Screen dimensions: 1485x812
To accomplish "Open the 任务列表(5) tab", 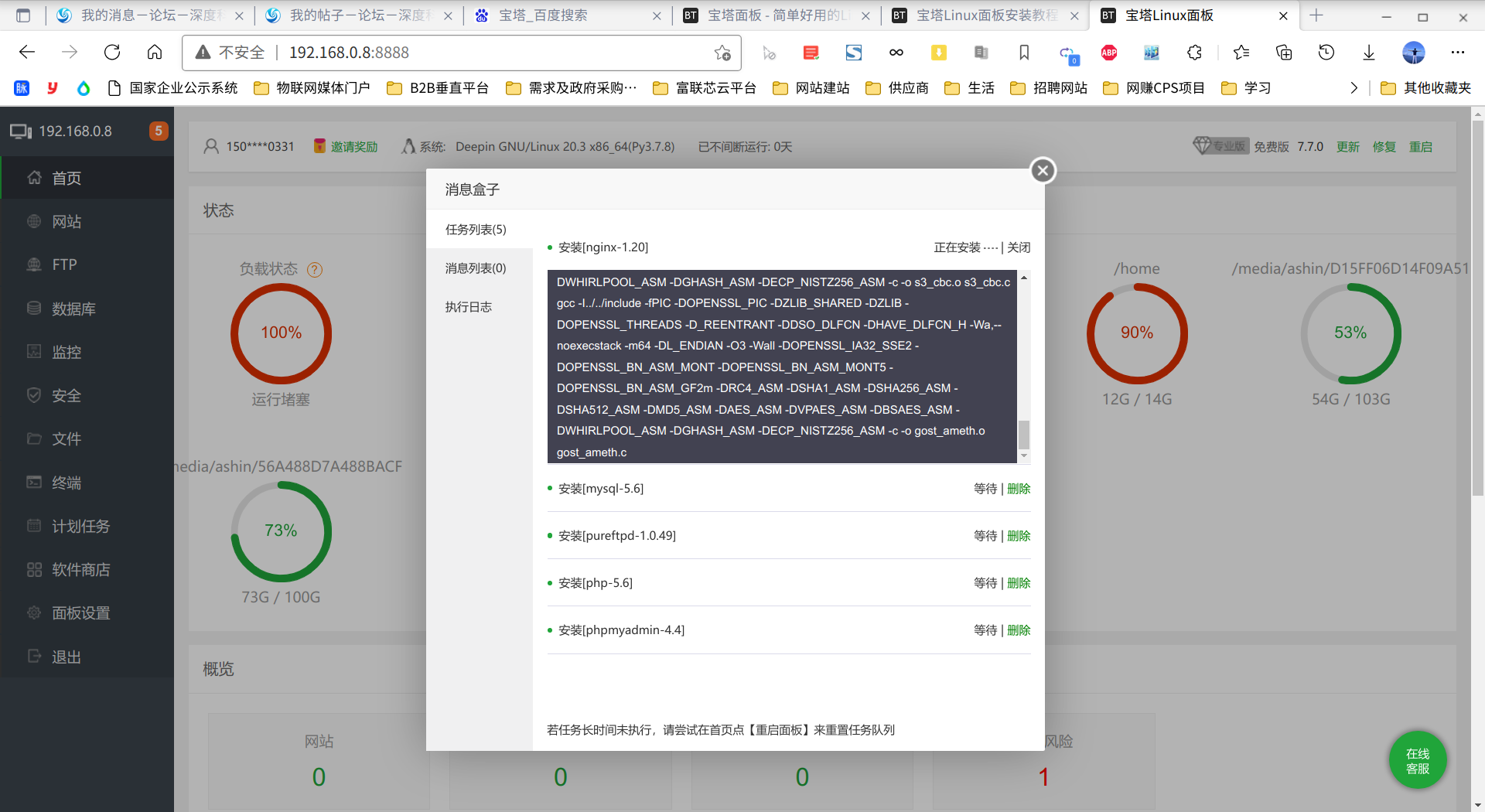I will point(480,230).
